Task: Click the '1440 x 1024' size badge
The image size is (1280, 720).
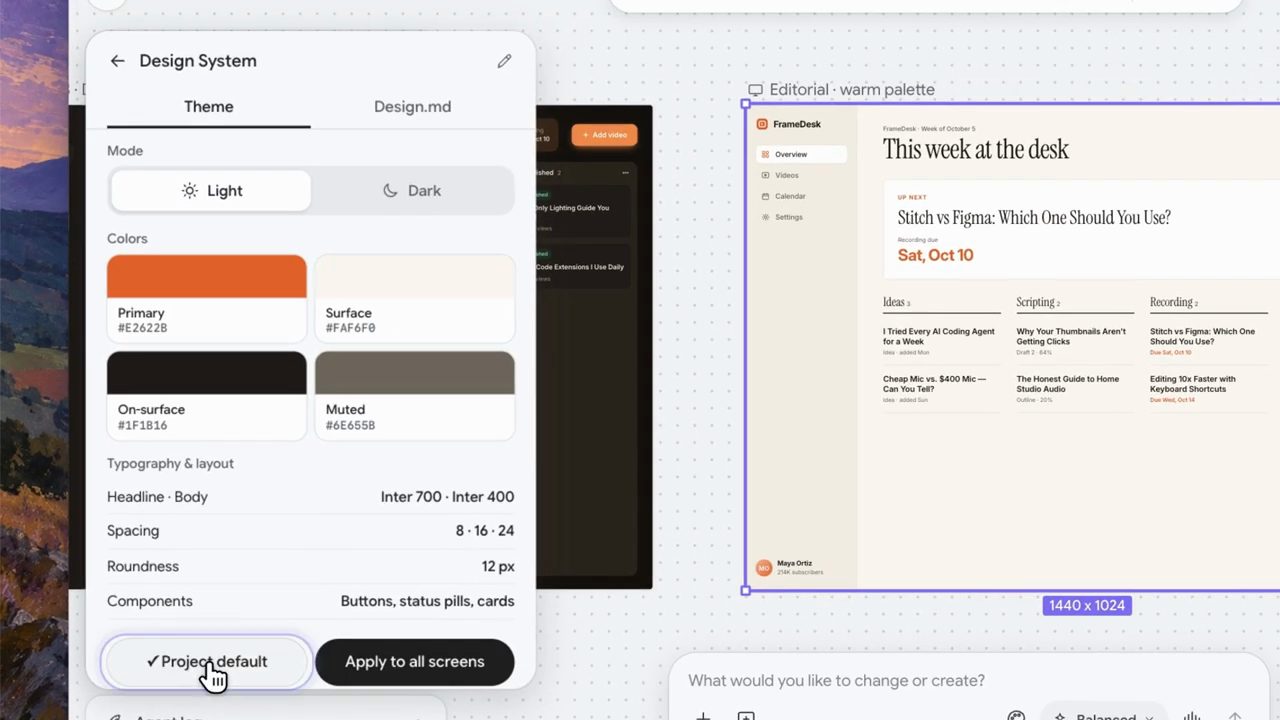Action: click(x=1087, y=605)
